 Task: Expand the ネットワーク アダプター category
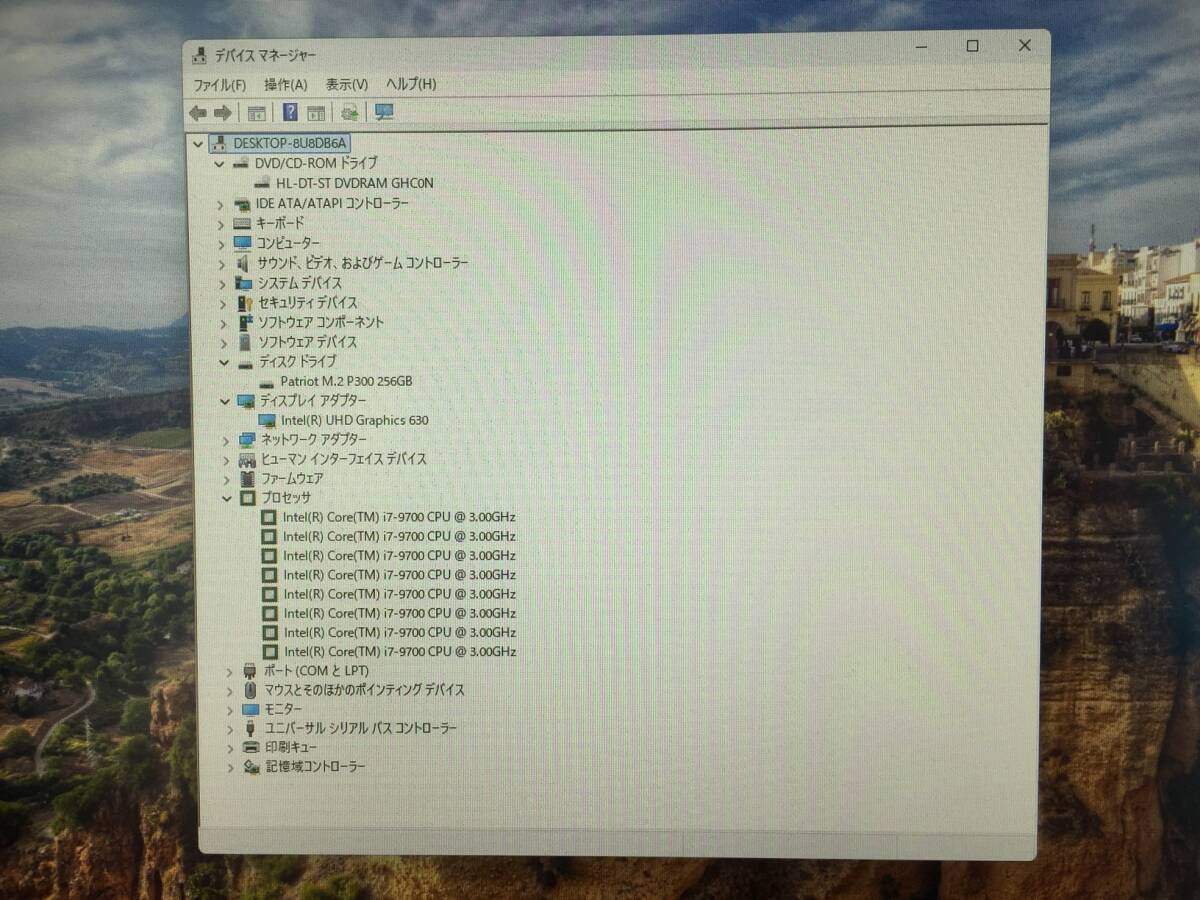click(x=225, y=440)
